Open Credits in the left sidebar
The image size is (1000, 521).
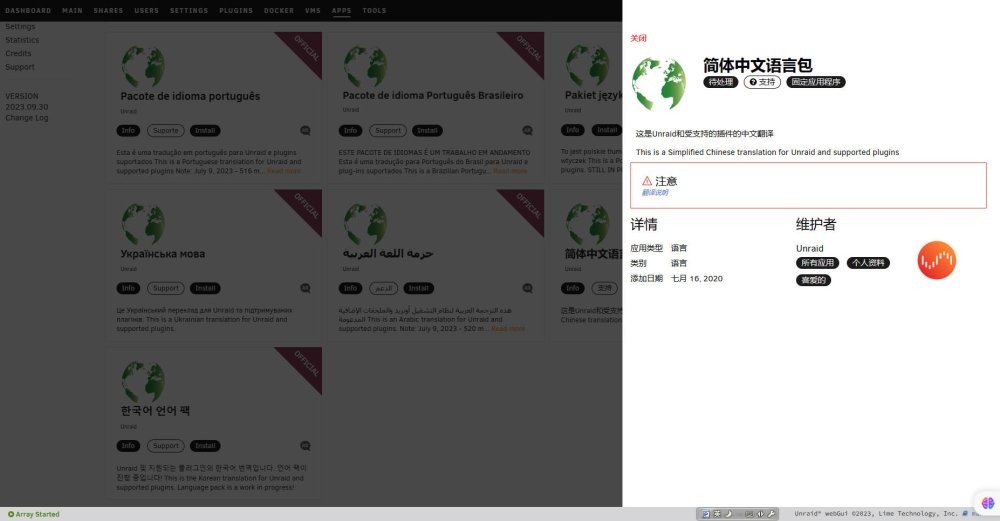[18, 54]
